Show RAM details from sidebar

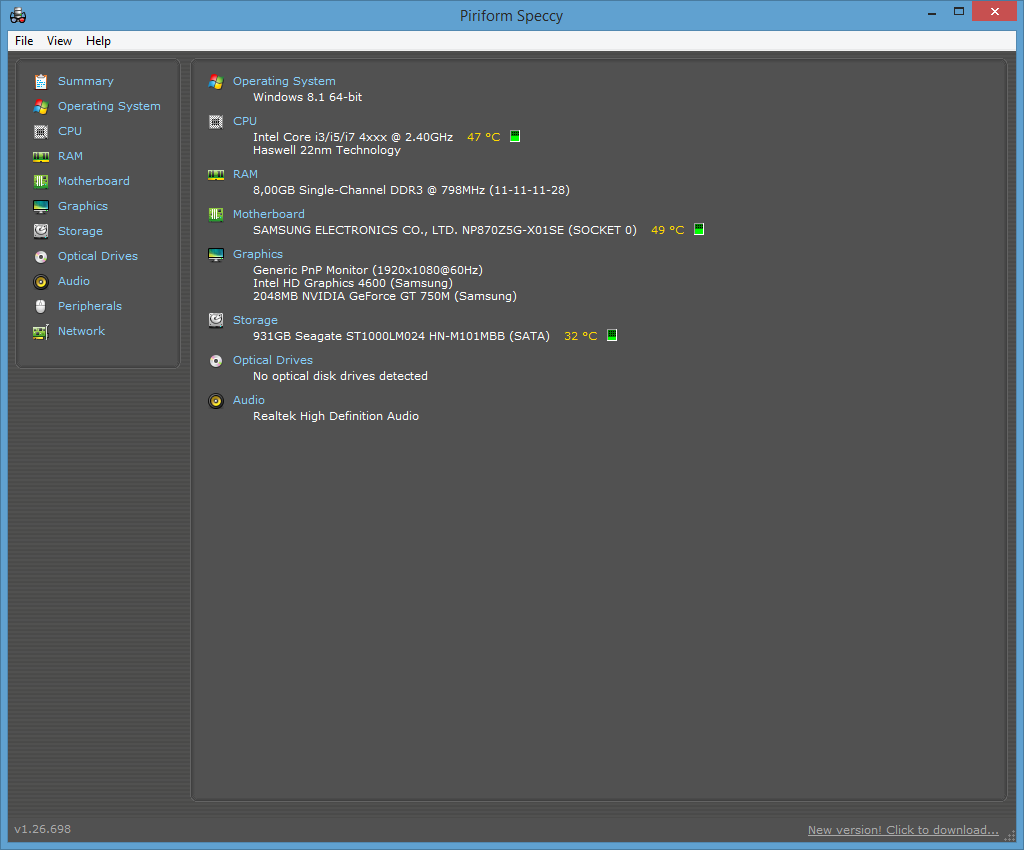70,156
